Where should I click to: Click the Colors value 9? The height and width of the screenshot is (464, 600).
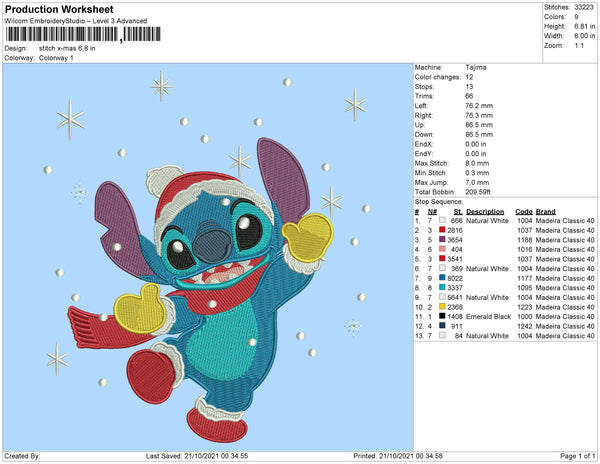pyautogui.click(x=576, y=17)
